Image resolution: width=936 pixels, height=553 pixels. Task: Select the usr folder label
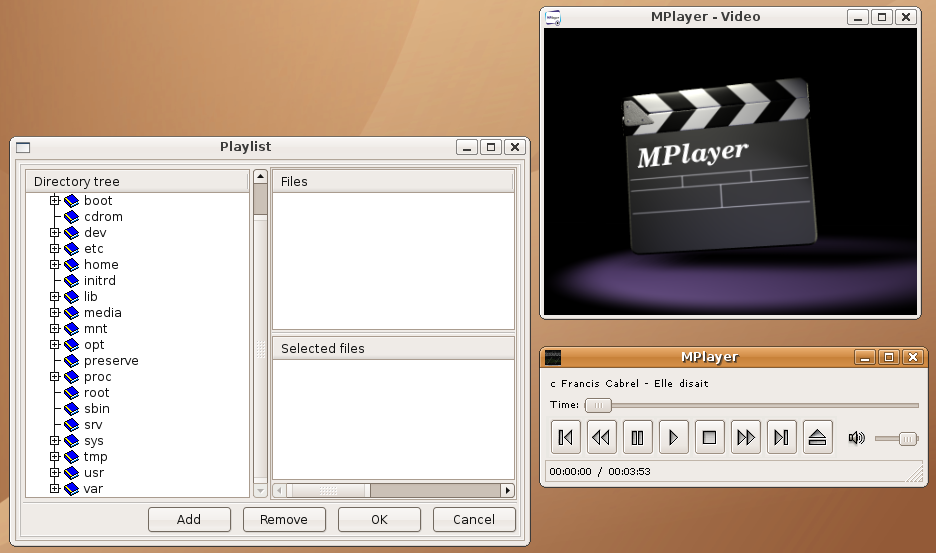pyautogui.click(x=94, y=472)
